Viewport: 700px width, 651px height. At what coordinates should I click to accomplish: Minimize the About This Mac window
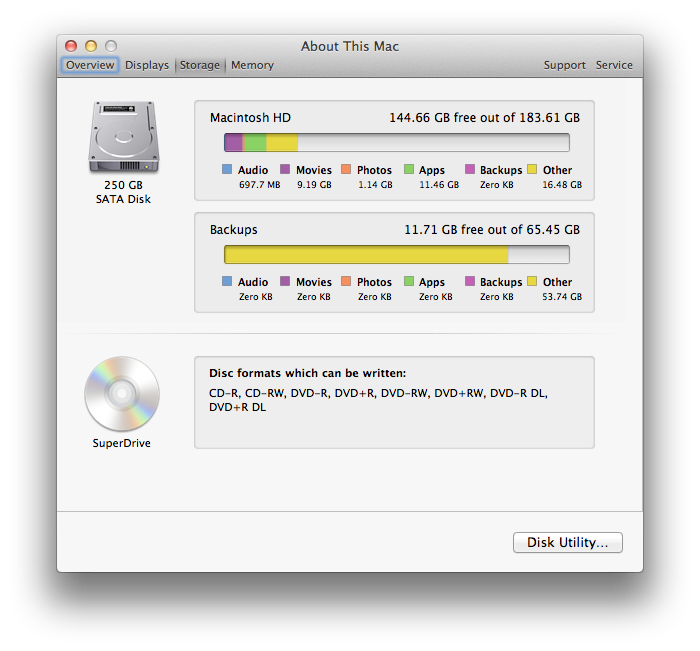coord(91,46)
